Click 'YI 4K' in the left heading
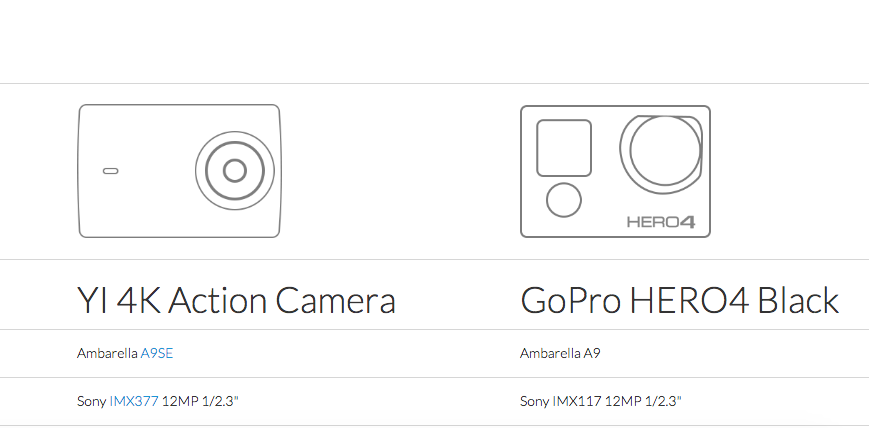Image resolution: width=869 pixels, height=428 pixels. click(x=117, y=300)
